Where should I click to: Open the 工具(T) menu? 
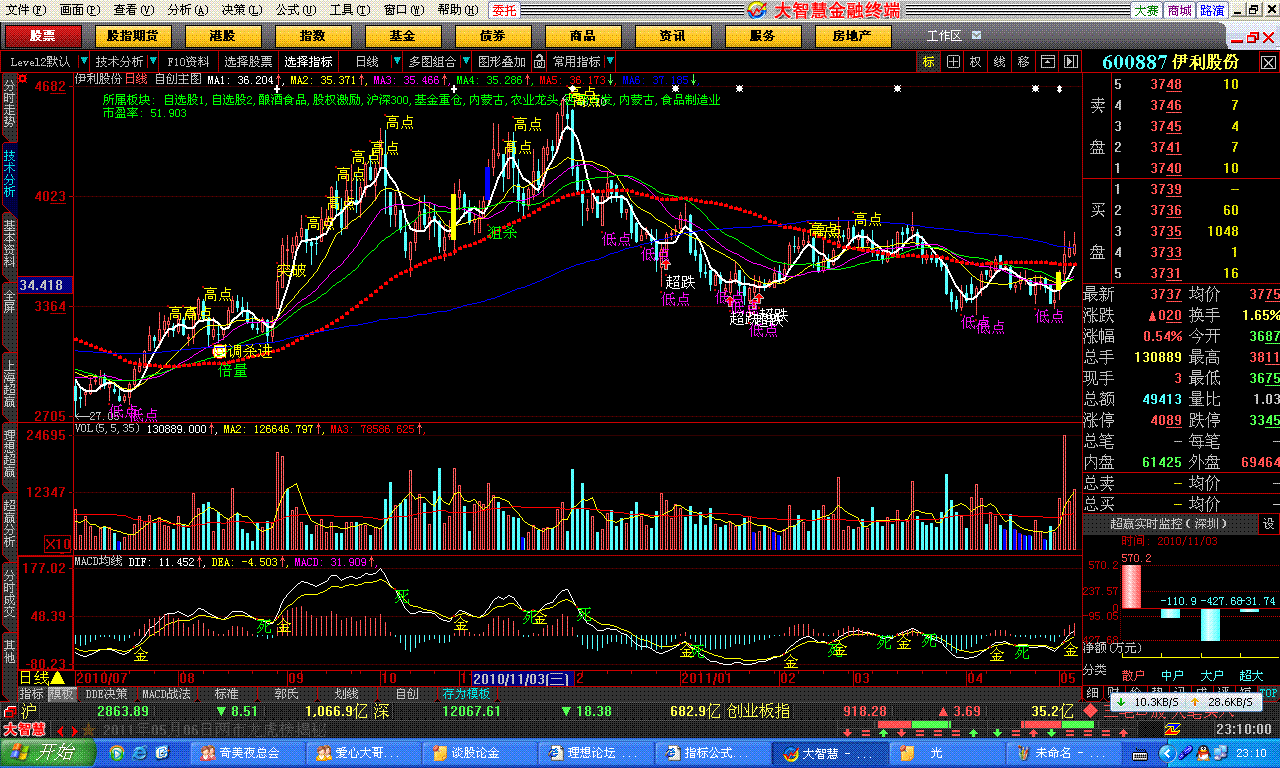point(349,10)
